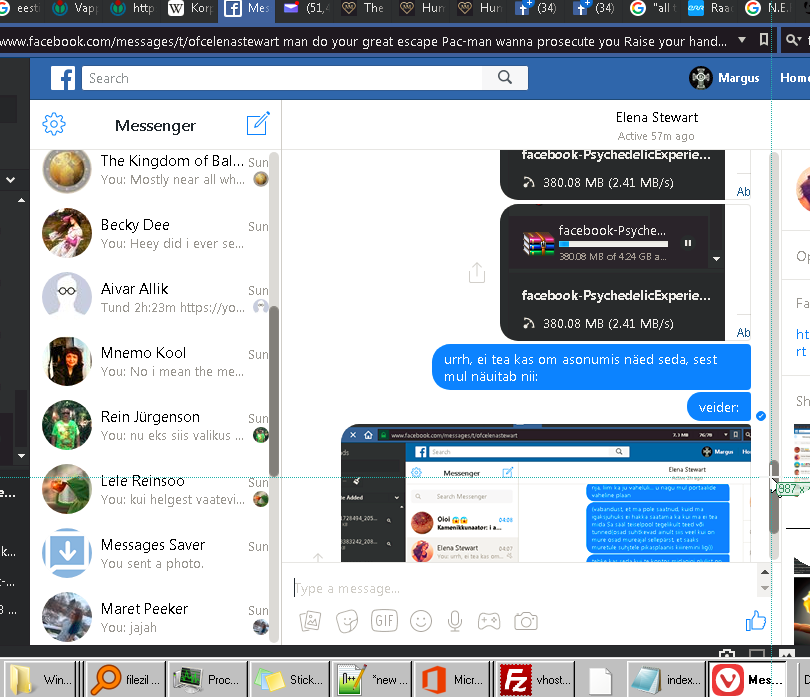Open the Lele Reinsoo conversation

coord(154,490)
